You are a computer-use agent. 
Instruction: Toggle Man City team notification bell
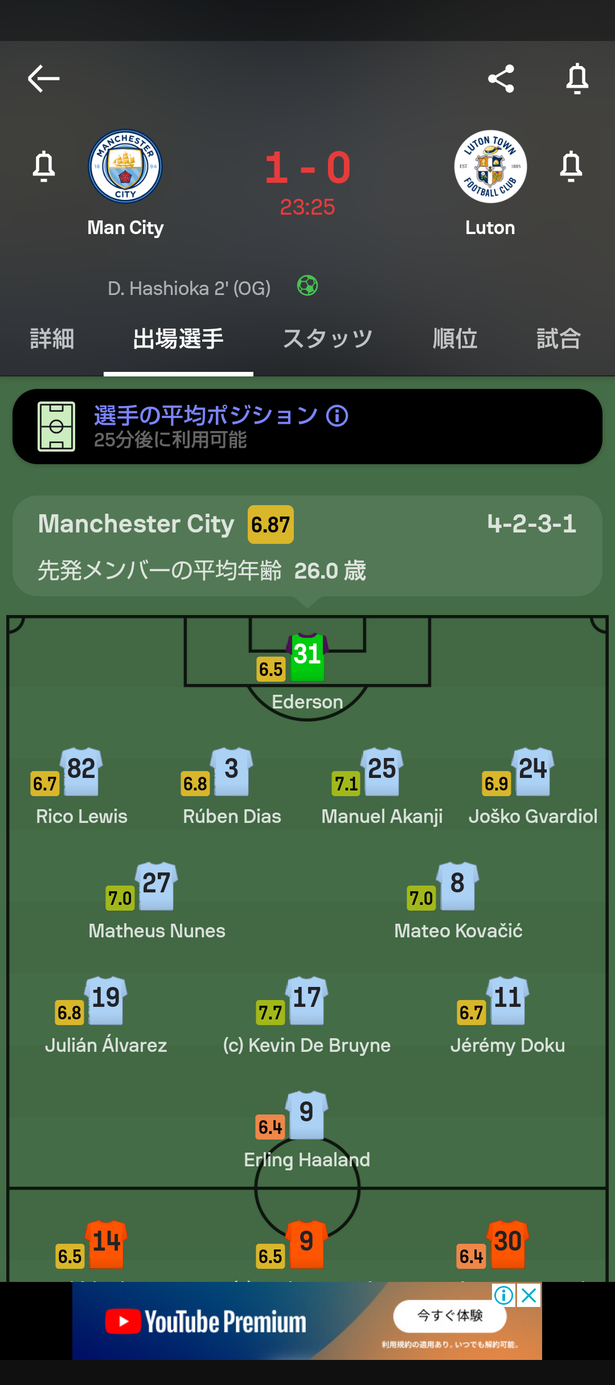tap(44, 166)
